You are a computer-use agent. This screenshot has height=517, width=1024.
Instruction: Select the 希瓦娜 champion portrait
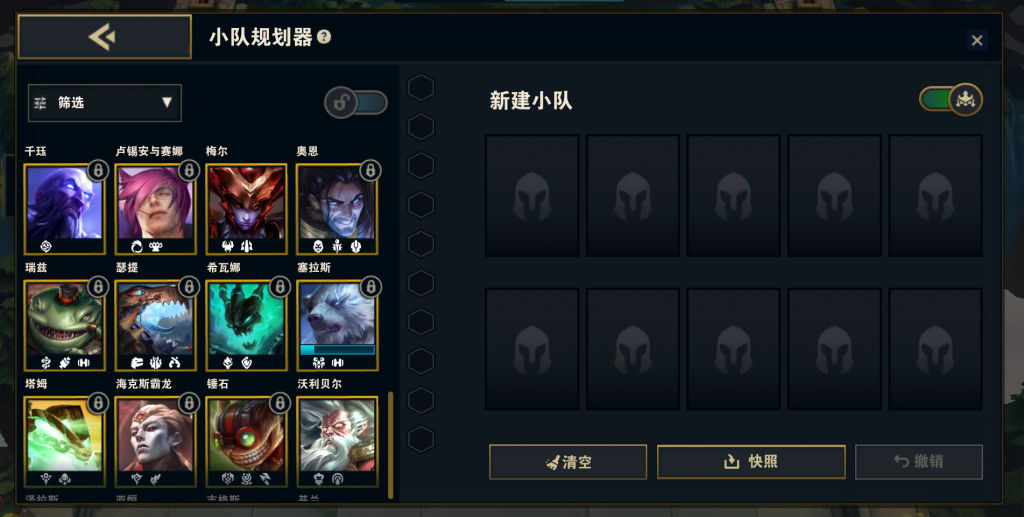pyautogui.click(x=246, y=325)
